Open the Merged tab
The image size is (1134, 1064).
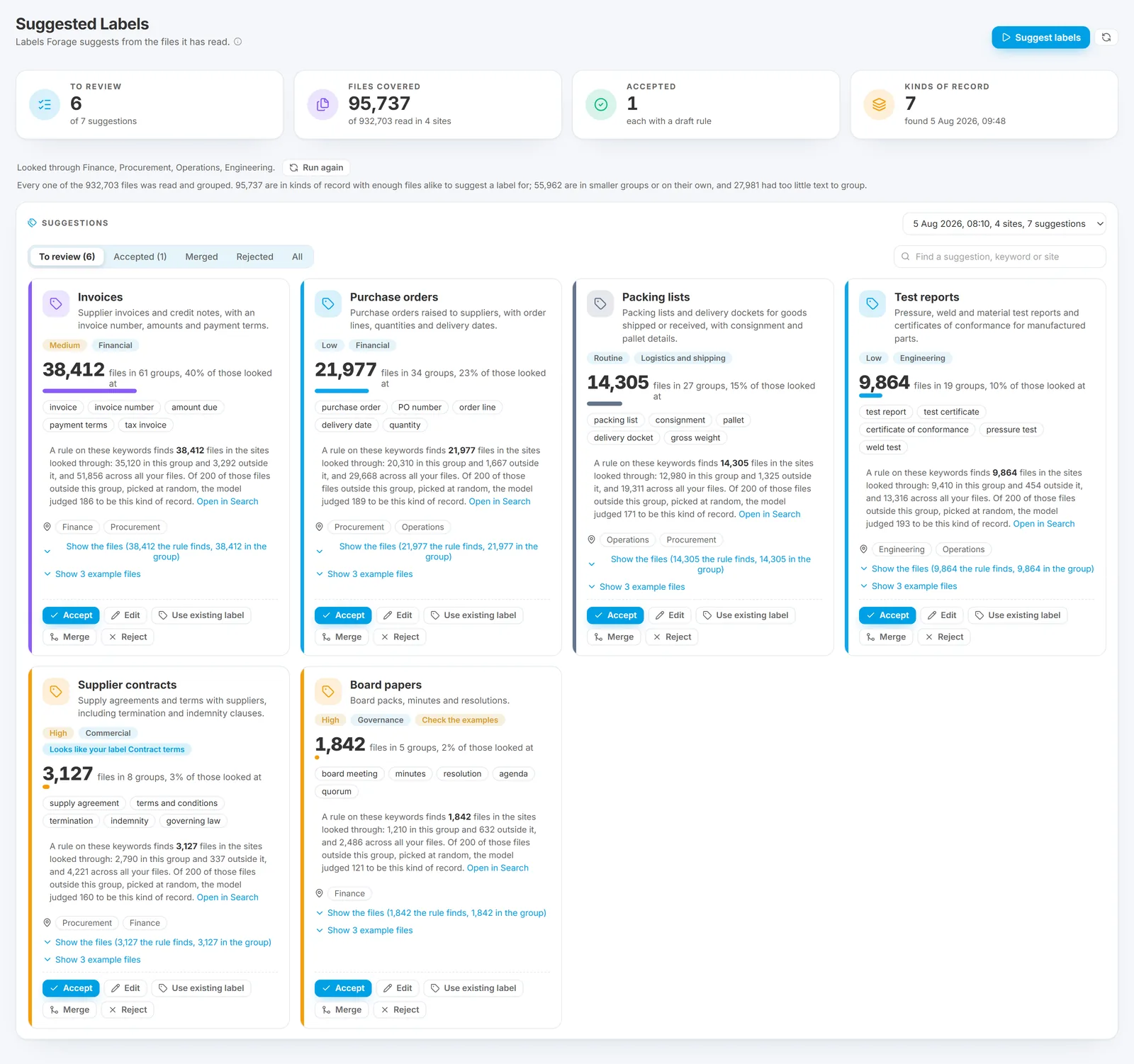(201, 257)
